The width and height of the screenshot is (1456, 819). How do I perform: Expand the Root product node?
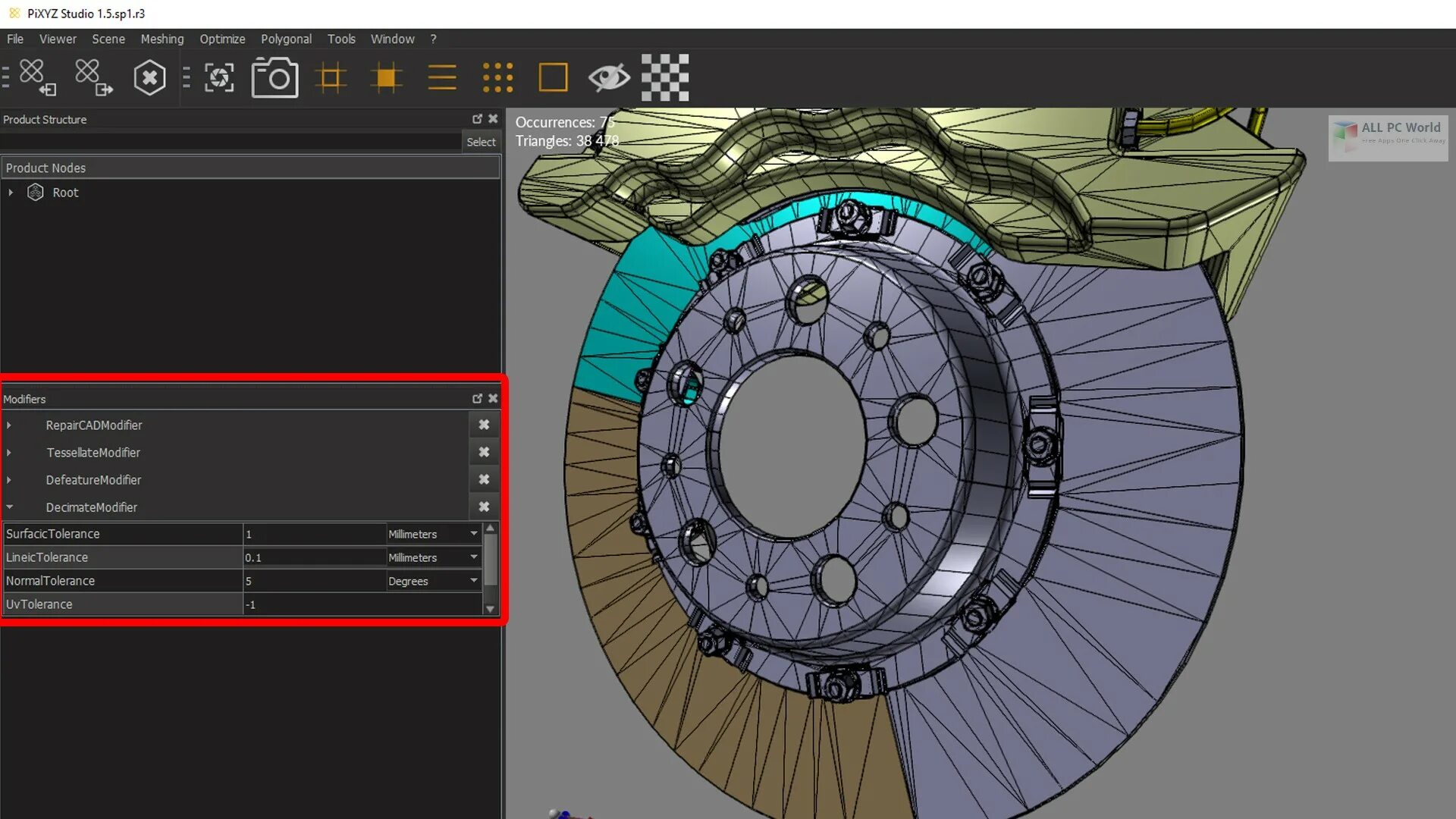[11, 193]
